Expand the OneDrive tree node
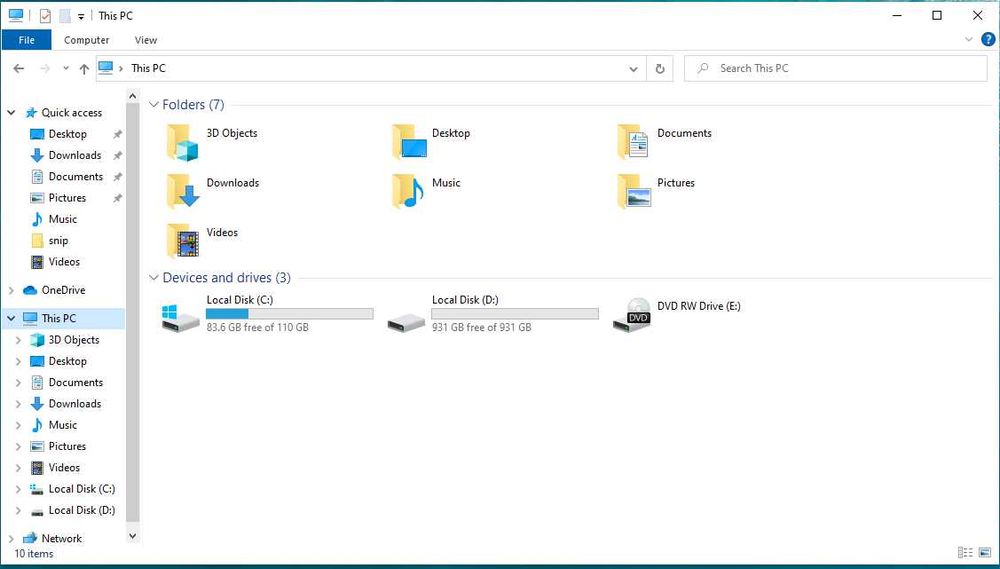Screen dimensions: 1000x569 [x=11, y=290]
